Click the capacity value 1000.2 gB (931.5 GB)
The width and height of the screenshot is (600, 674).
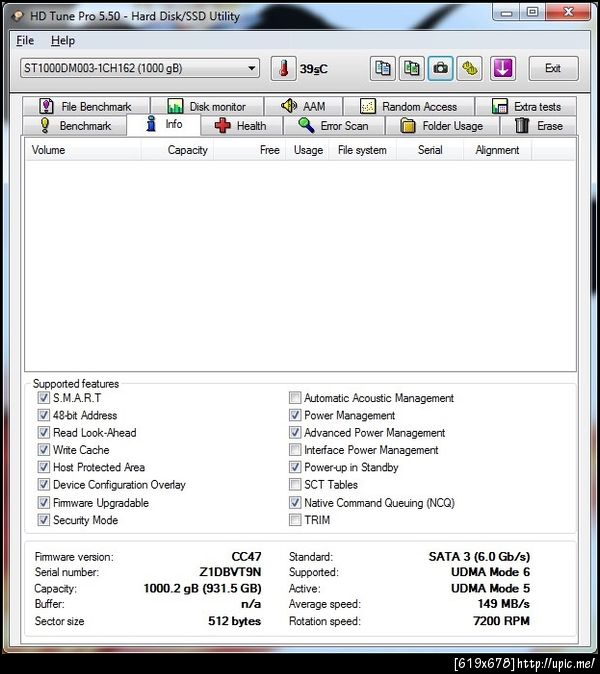click(202, 588)
